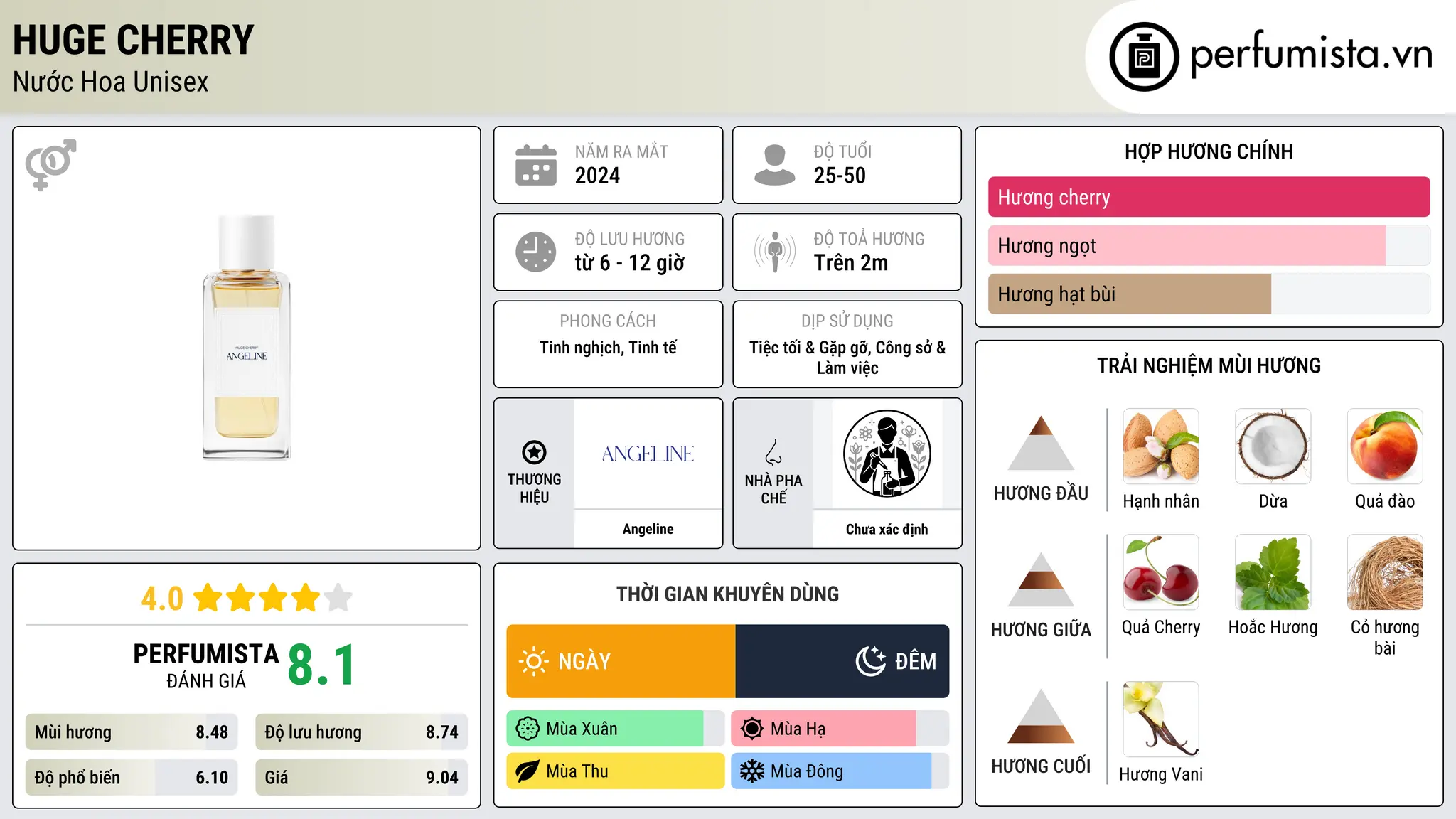Click the snowflake icon in Mùa Đông

[751, 771]
